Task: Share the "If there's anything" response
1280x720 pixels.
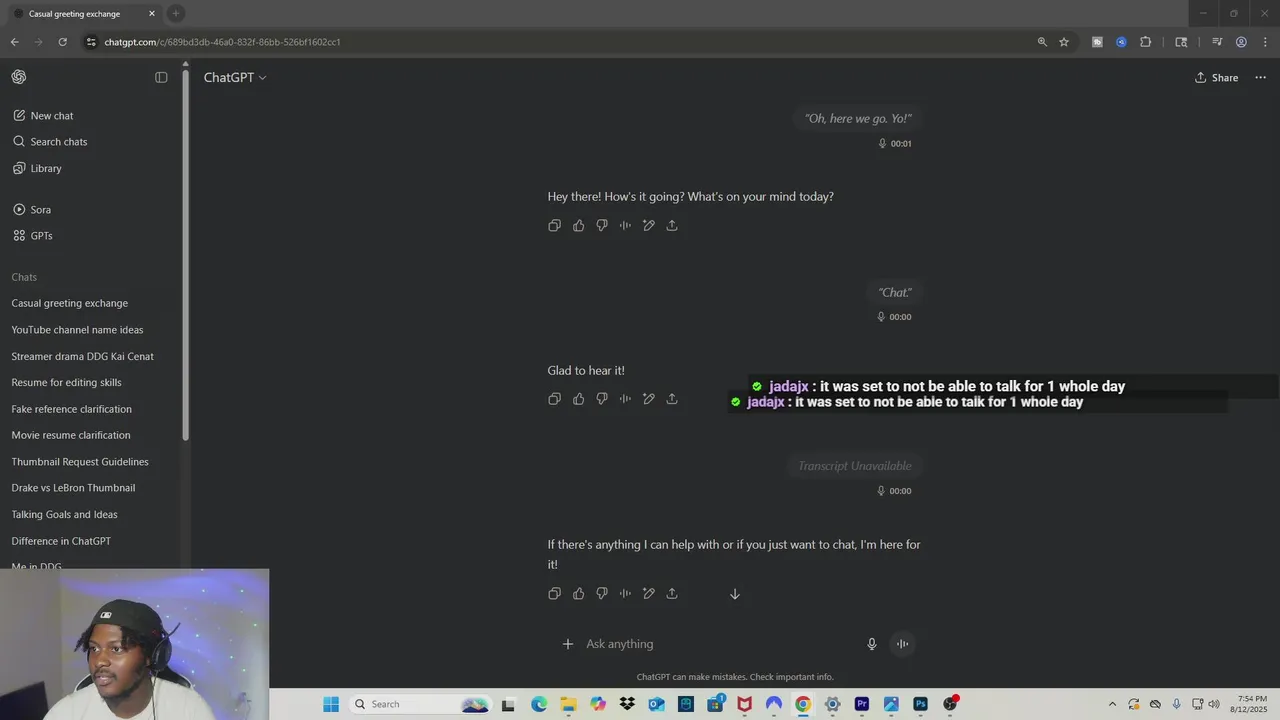Action: coord(672,594)
